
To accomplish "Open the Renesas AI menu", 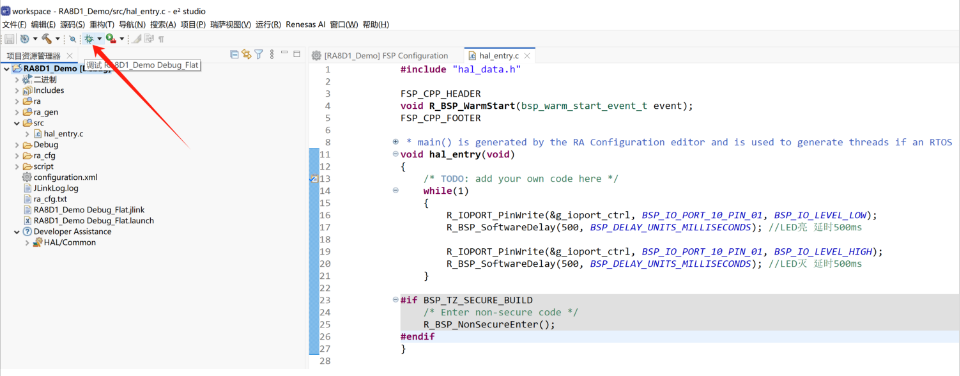I will [306, 24].
